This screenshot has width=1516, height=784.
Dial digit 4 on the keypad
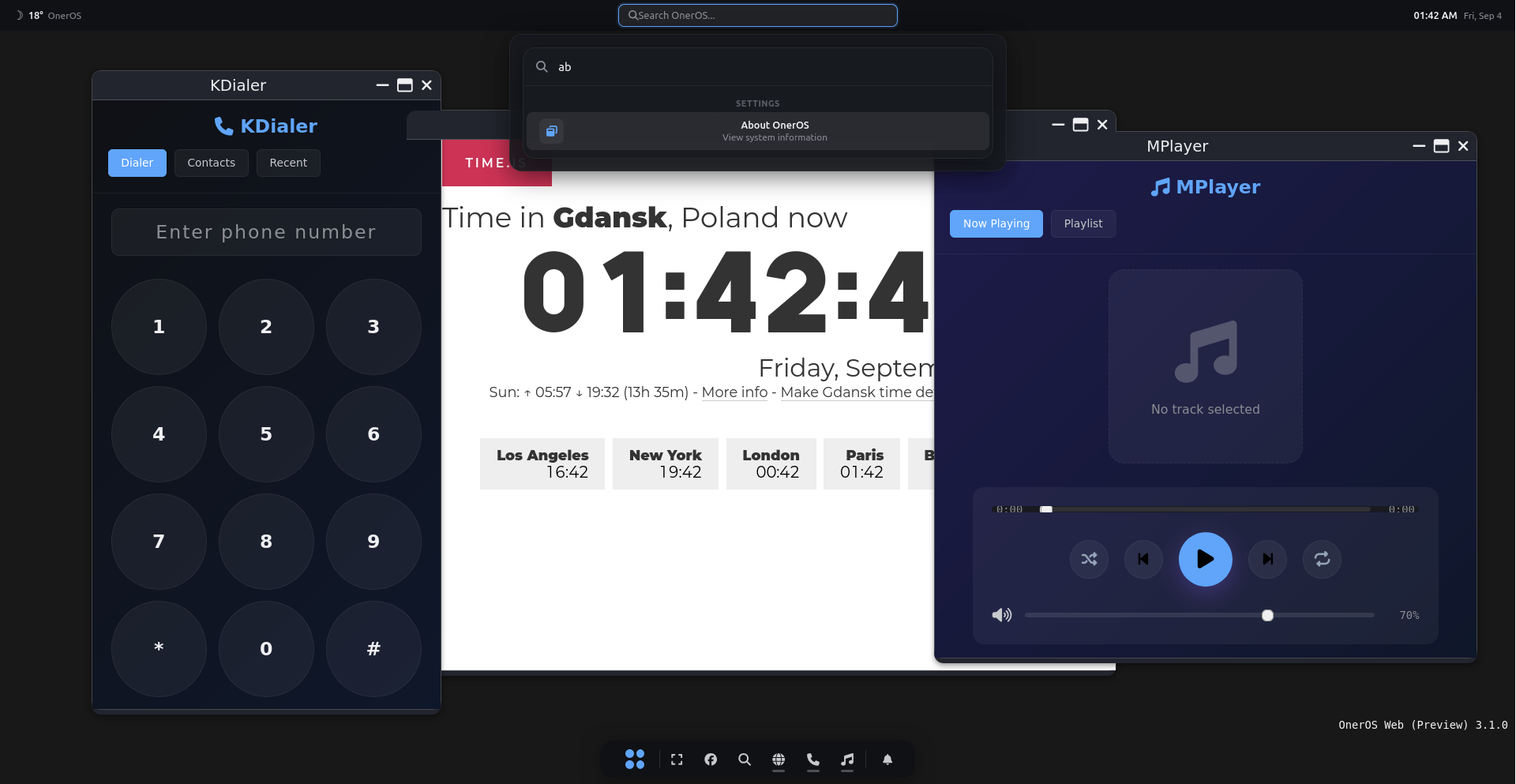coord(159,434)
